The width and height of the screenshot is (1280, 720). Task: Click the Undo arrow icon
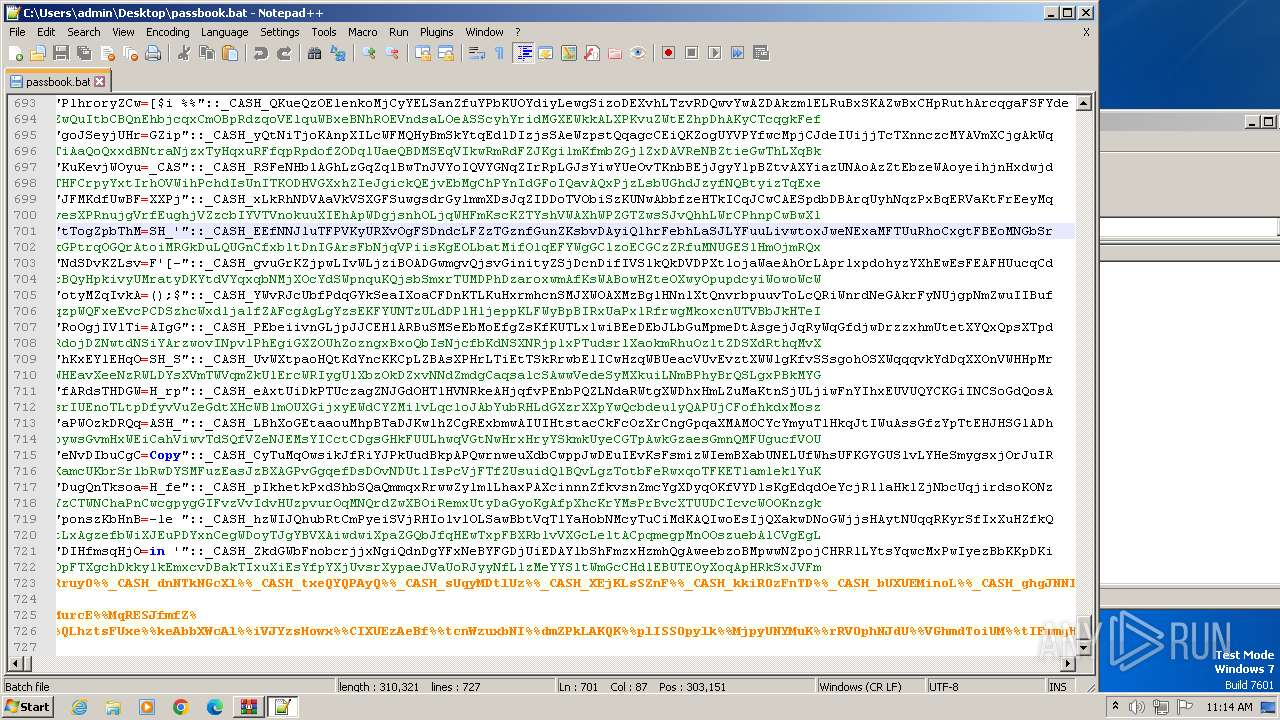261,53
